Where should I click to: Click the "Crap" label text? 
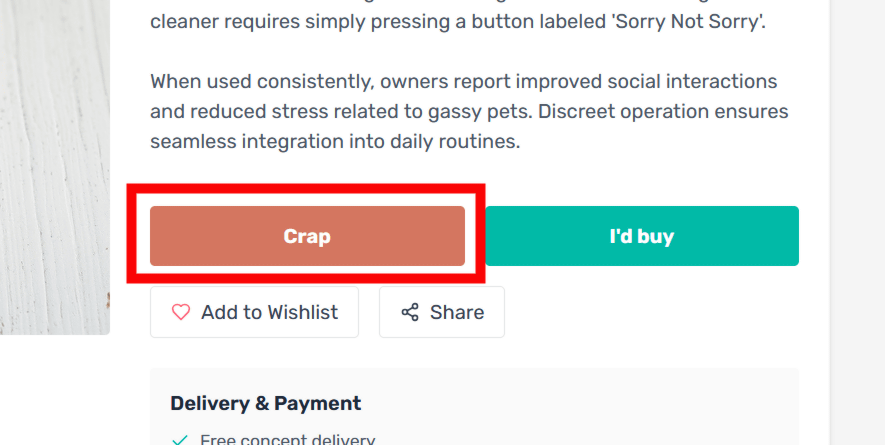pyautogui.click(x=307, y=237)
